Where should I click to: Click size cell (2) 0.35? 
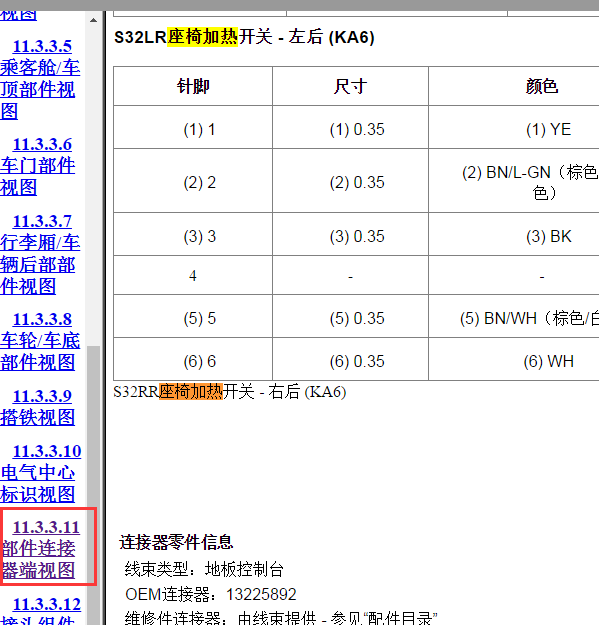pyautogui.click(x=350, y=181)
